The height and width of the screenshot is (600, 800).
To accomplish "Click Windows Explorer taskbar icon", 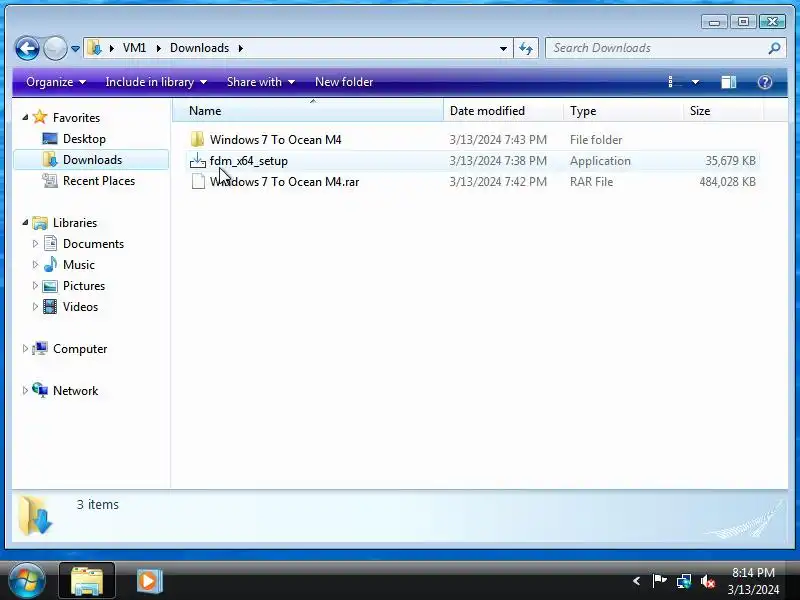I will [87, 581].
